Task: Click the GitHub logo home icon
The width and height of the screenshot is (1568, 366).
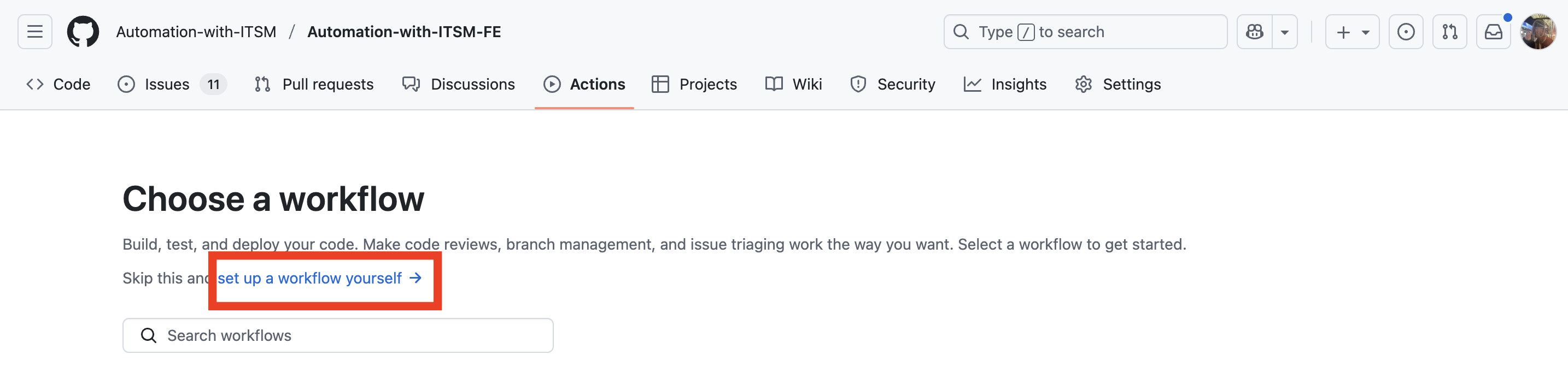Action: tap(83, 32)
